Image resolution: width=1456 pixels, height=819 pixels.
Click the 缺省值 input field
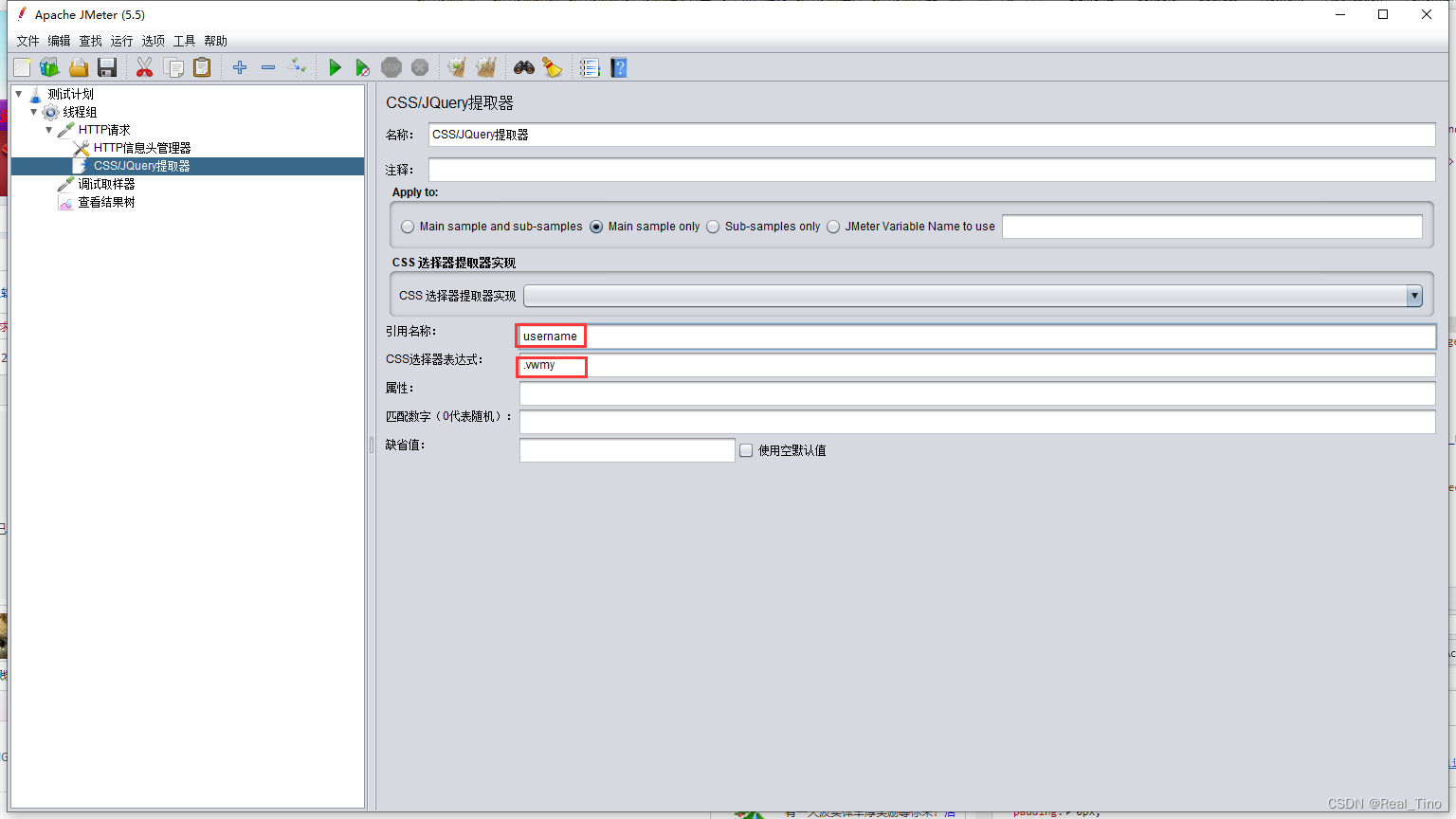point(626,449)
